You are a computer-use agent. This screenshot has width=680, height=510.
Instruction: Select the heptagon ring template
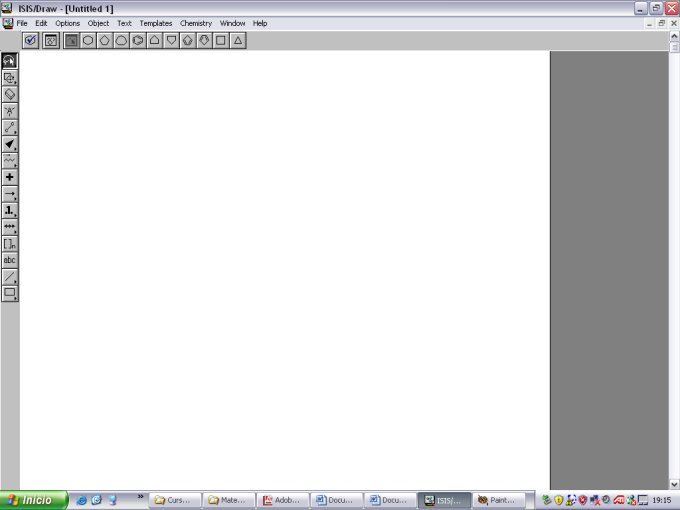(x=121, y=41)
